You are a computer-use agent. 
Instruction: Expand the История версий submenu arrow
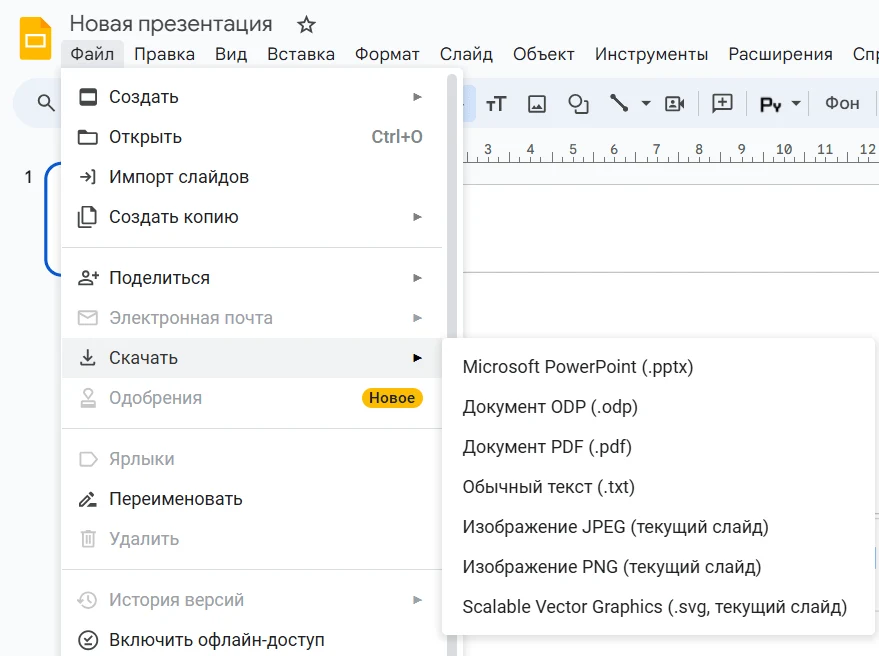tap(417, 600)
